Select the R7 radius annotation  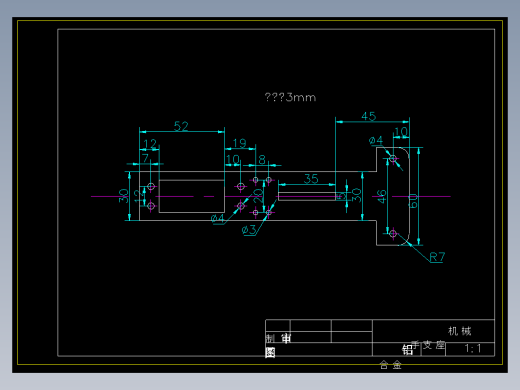437,257
